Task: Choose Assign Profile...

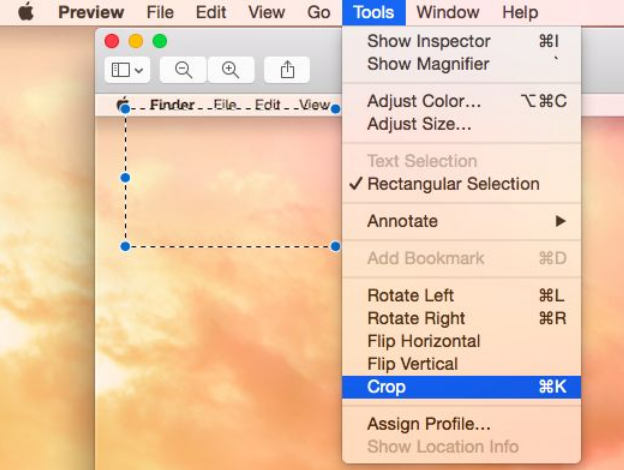Action: (x=462, y=424)
